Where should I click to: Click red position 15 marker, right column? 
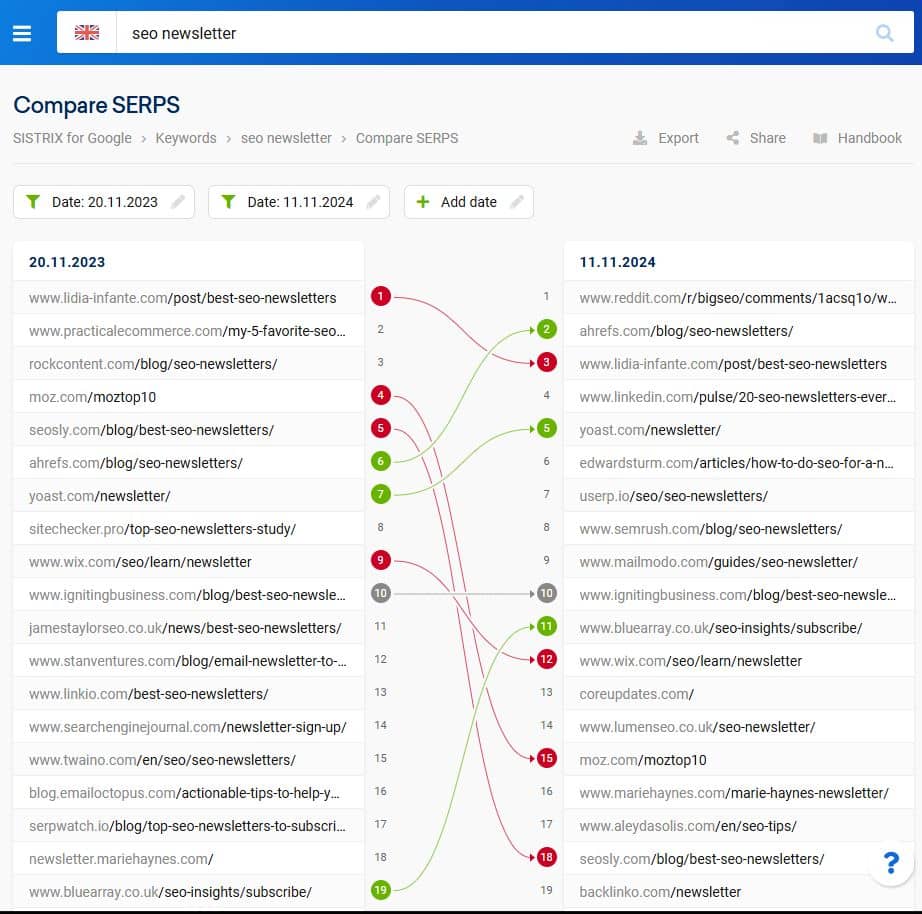[546, 758]
